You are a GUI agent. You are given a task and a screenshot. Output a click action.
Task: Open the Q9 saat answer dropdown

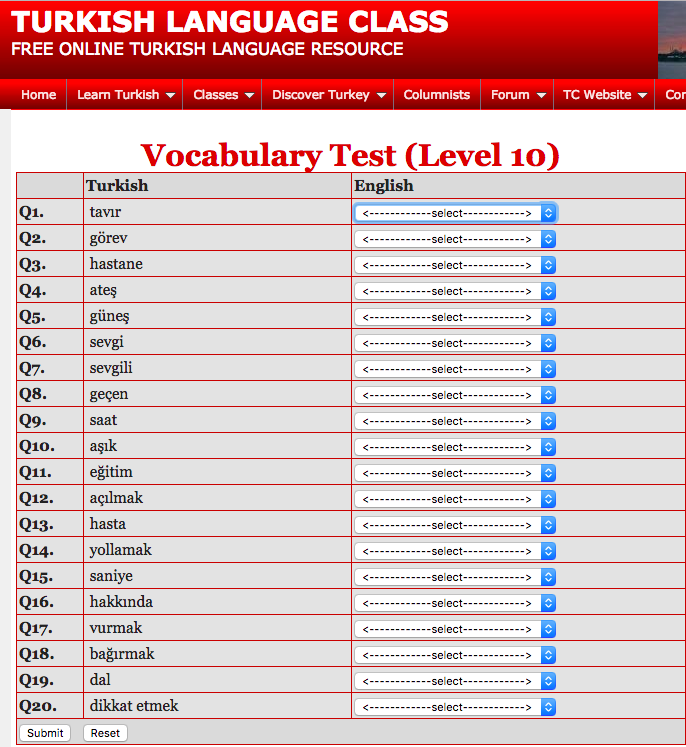[455, 421]
